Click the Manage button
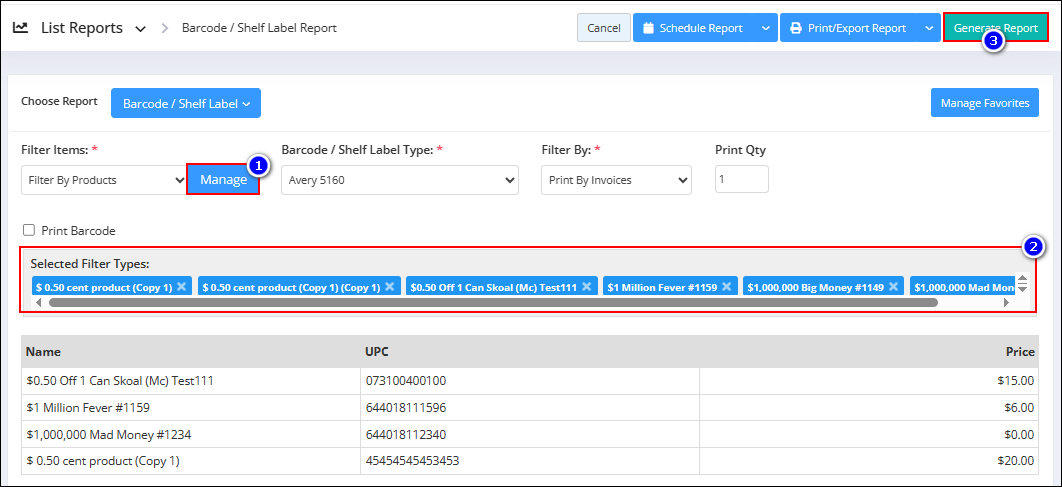The width and height of the screenshot is (1062, 487). click(x=224, y=180)
